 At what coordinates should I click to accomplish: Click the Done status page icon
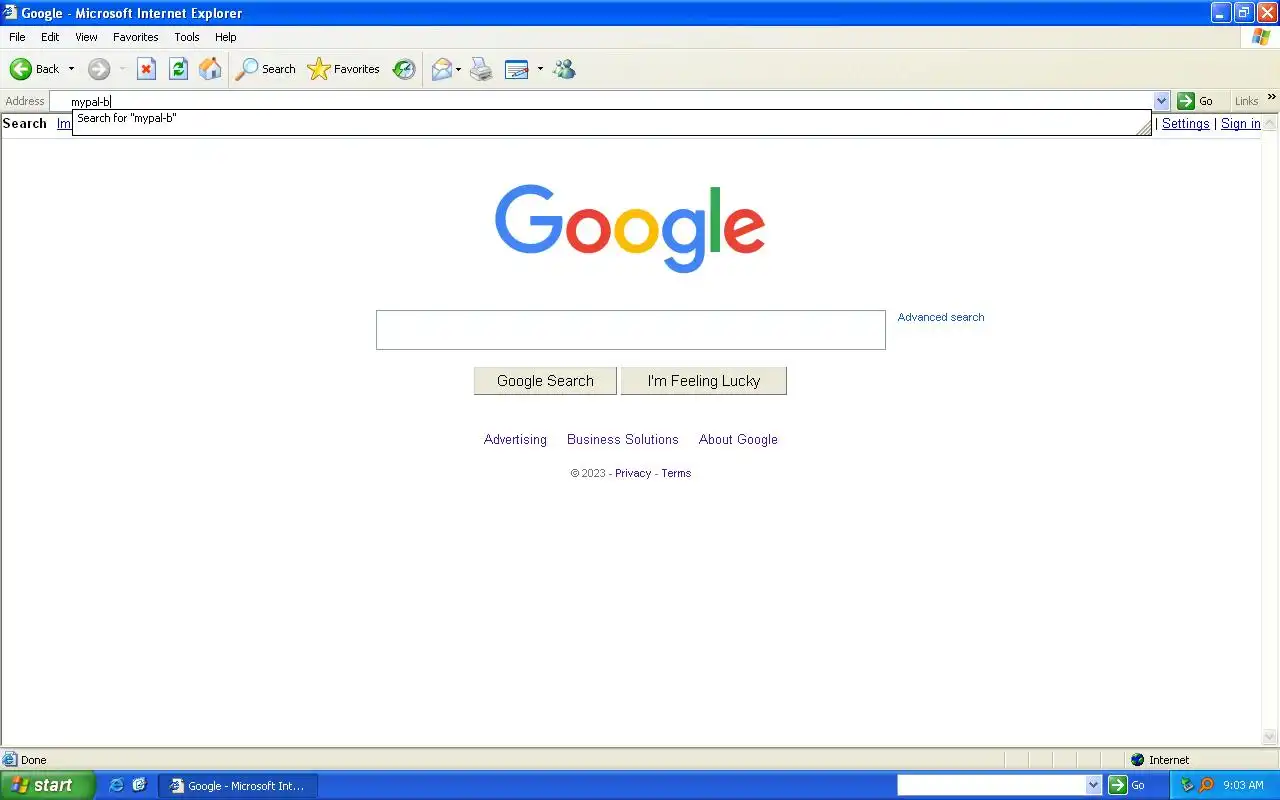[x=10, y=760]
